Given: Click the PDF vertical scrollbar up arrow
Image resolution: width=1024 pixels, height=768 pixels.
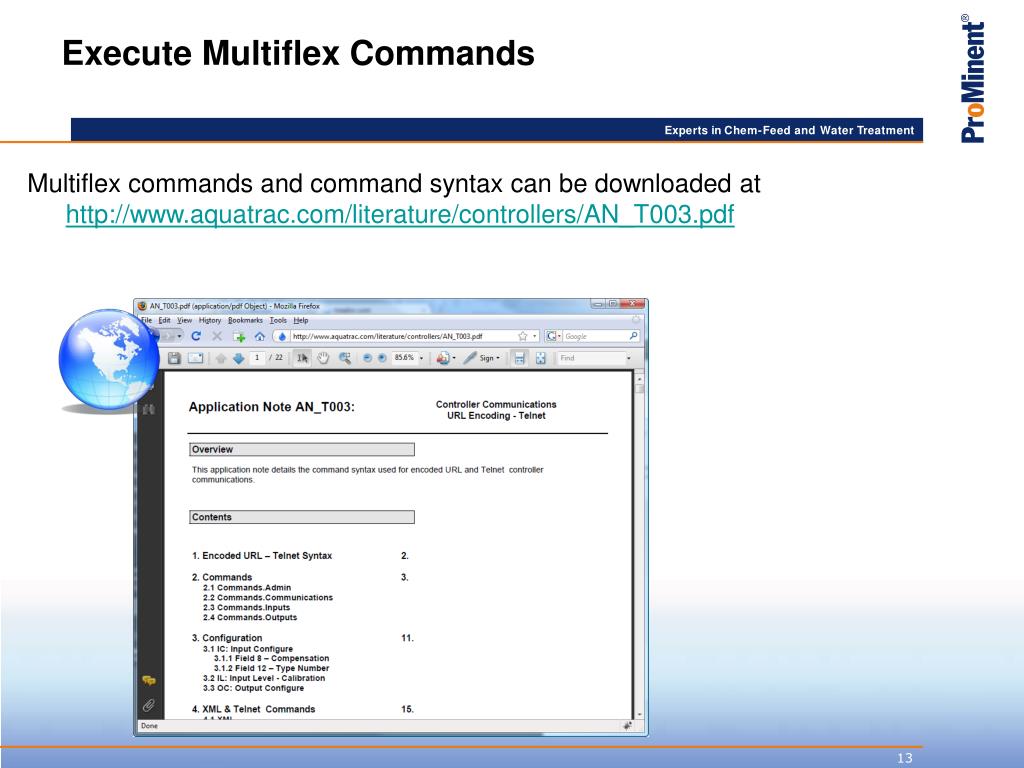Looking at the screenshot, I should click(x=639, y=379).
